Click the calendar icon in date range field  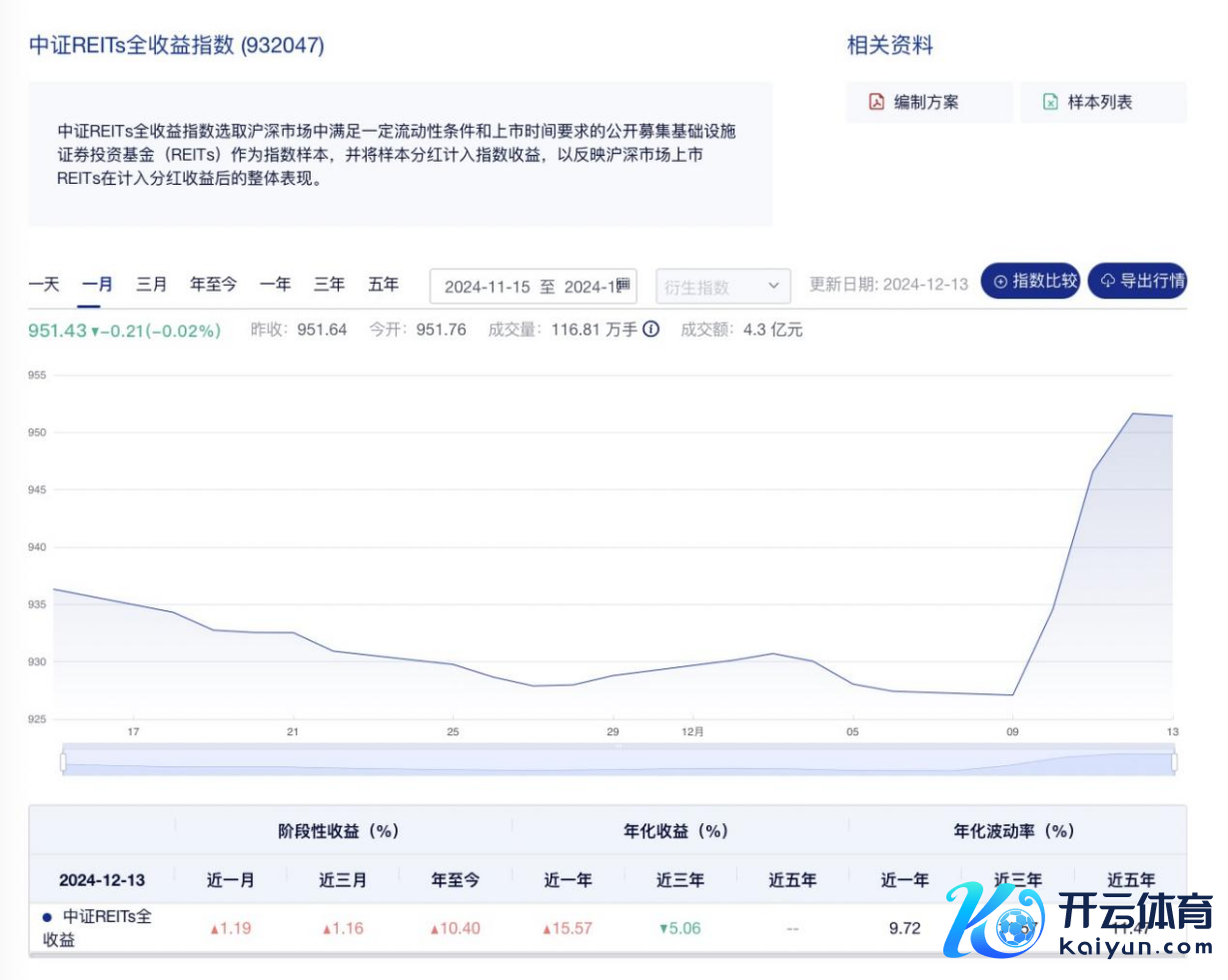(x=622, y=286)
